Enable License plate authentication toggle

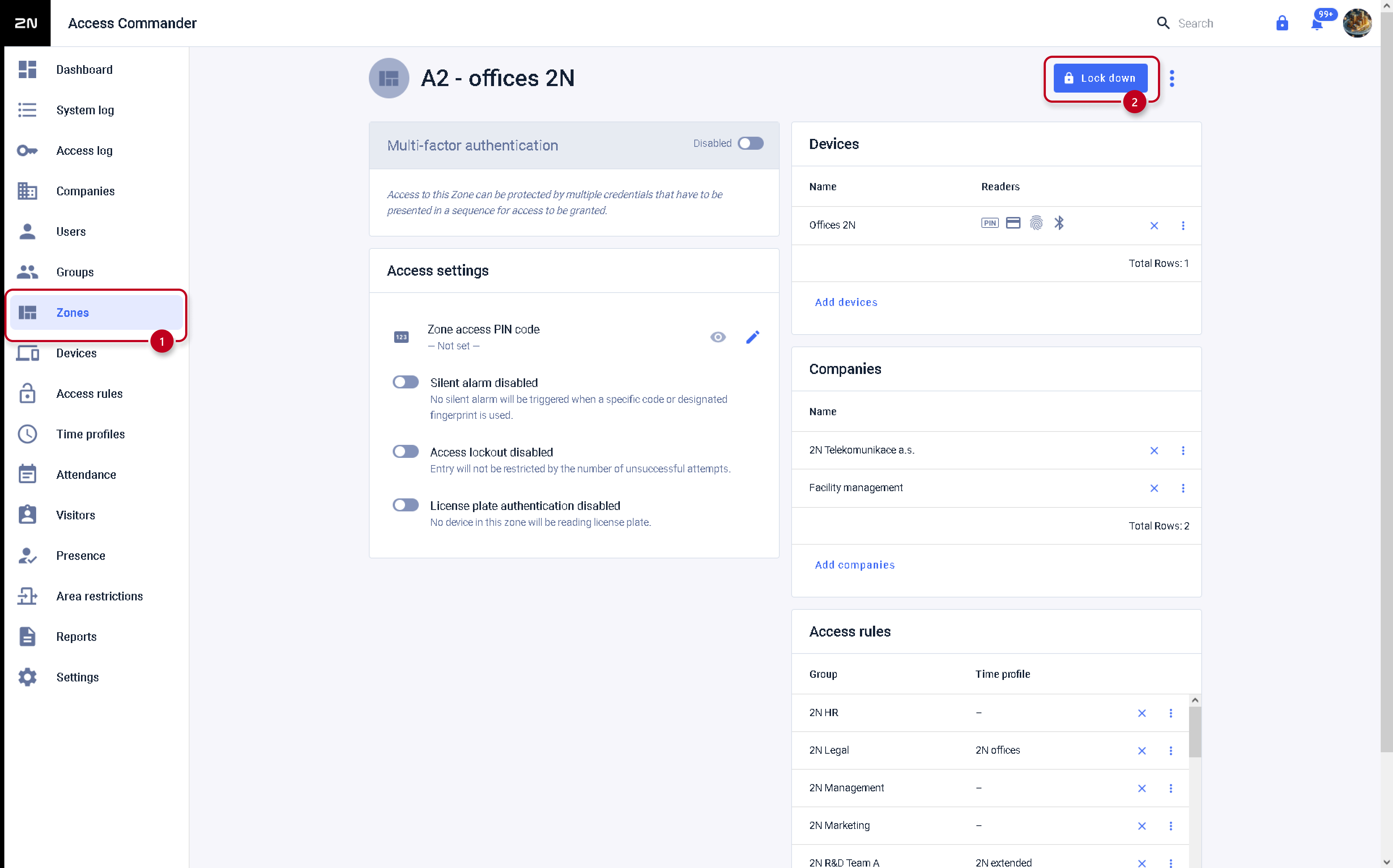click(x=405, y=505)
